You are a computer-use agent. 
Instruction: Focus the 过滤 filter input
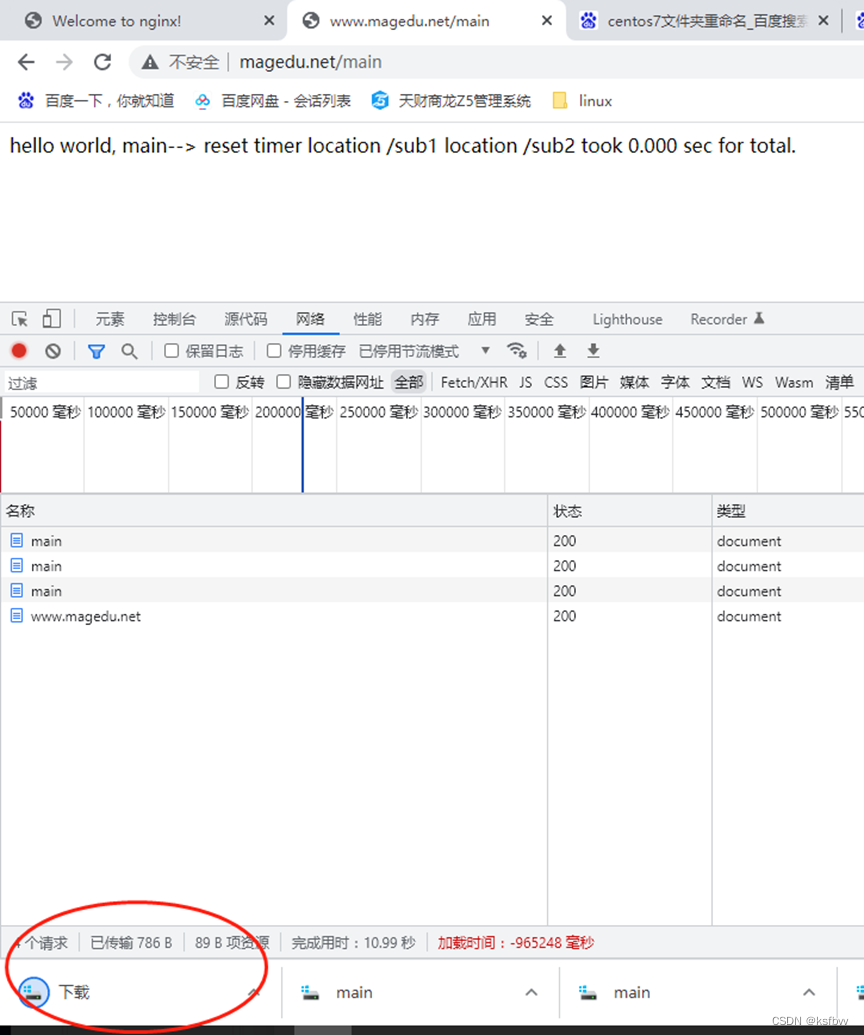[102, 383]
